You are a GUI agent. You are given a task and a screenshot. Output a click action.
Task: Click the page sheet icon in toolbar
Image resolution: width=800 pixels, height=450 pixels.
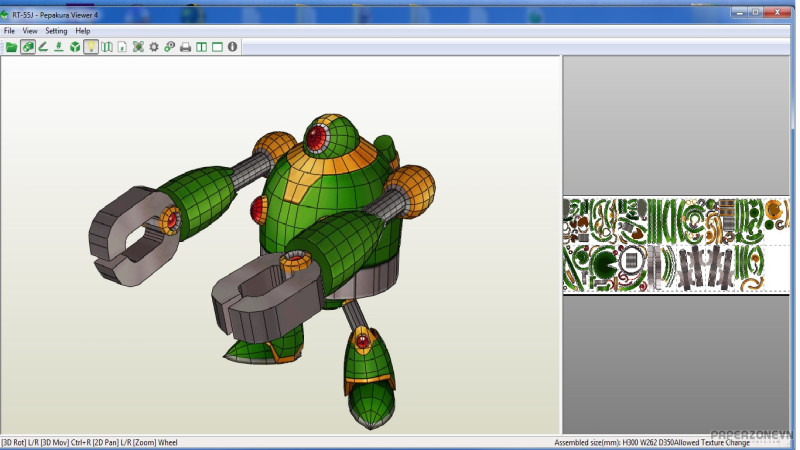point(122,47)
